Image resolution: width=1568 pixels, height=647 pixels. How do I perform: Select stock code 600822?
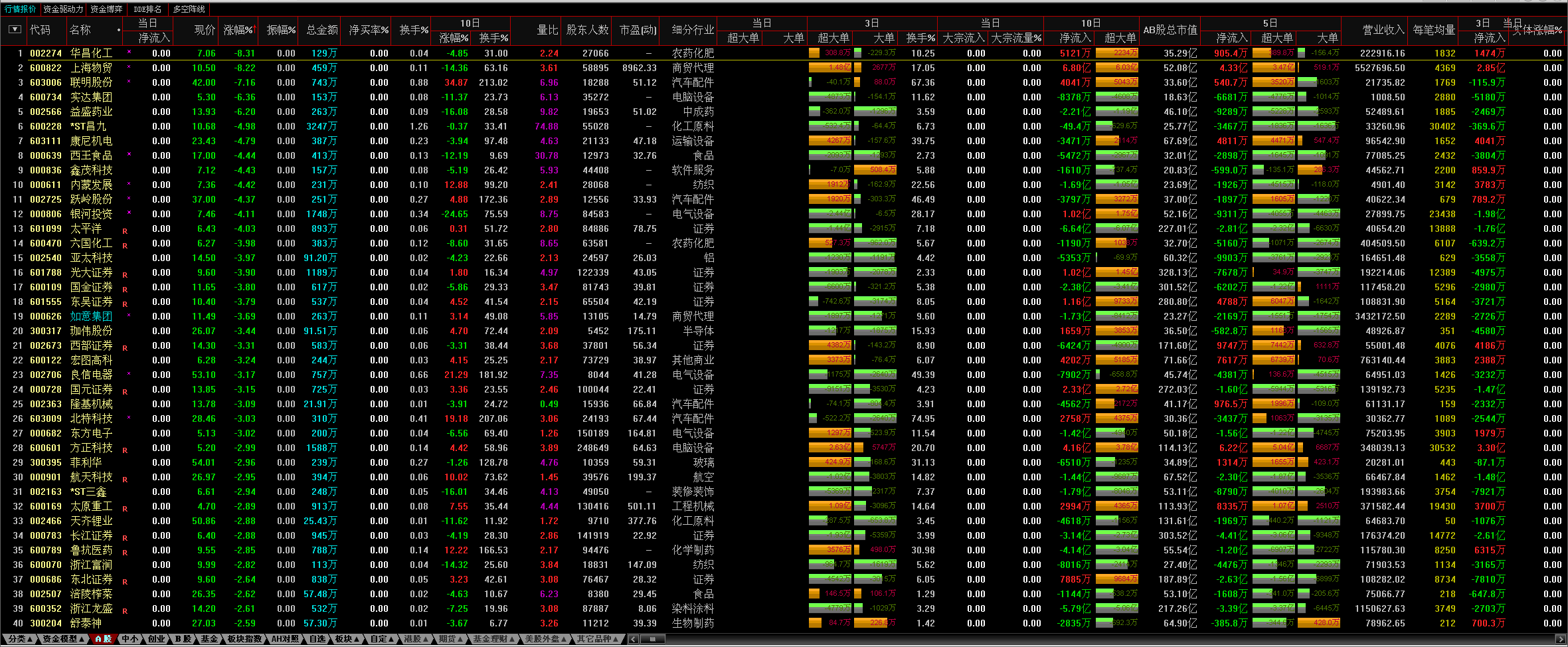tap(46, 68)
